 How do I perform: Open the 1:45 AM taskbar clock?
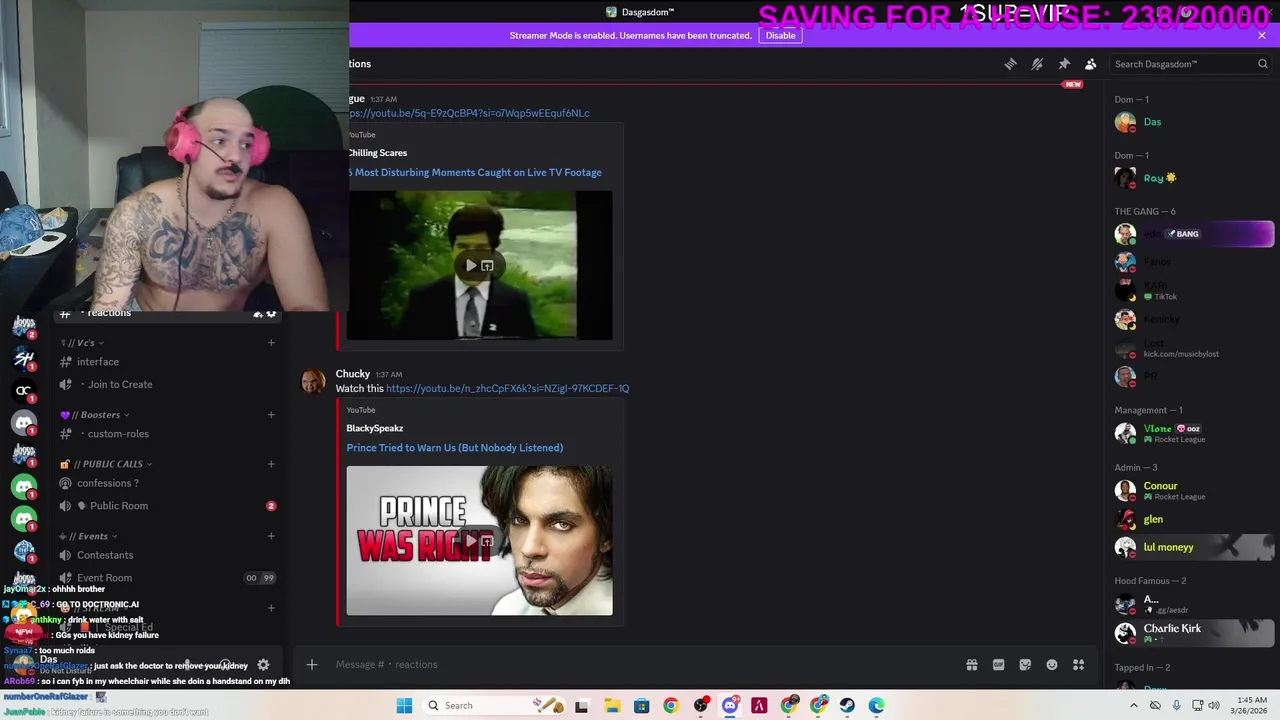click(x=1252, y=705)
